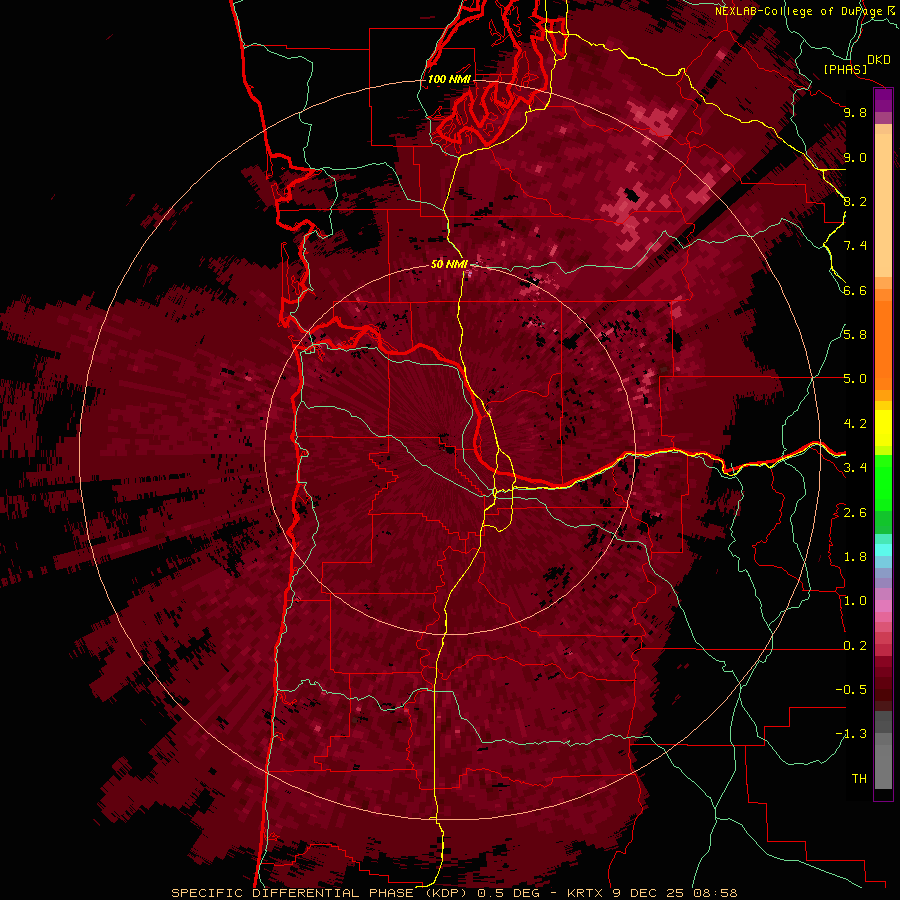Click the "50 NMI" range ring label
The height and width of the screenshot is (900, 900).
449,265
